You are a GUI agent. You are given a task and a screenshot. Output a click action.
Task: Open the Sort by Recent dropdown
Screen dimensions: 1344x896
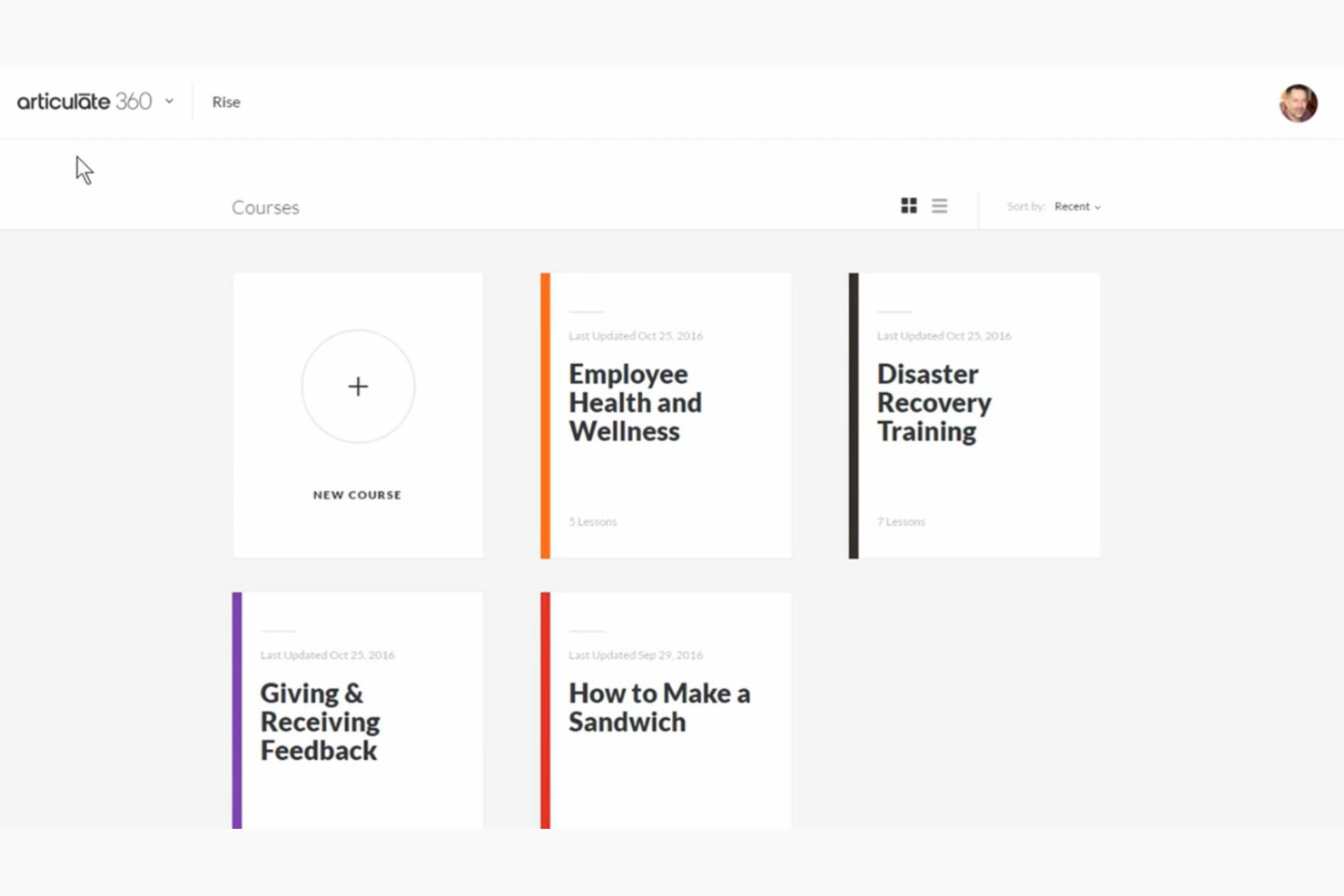(1077, 206)
